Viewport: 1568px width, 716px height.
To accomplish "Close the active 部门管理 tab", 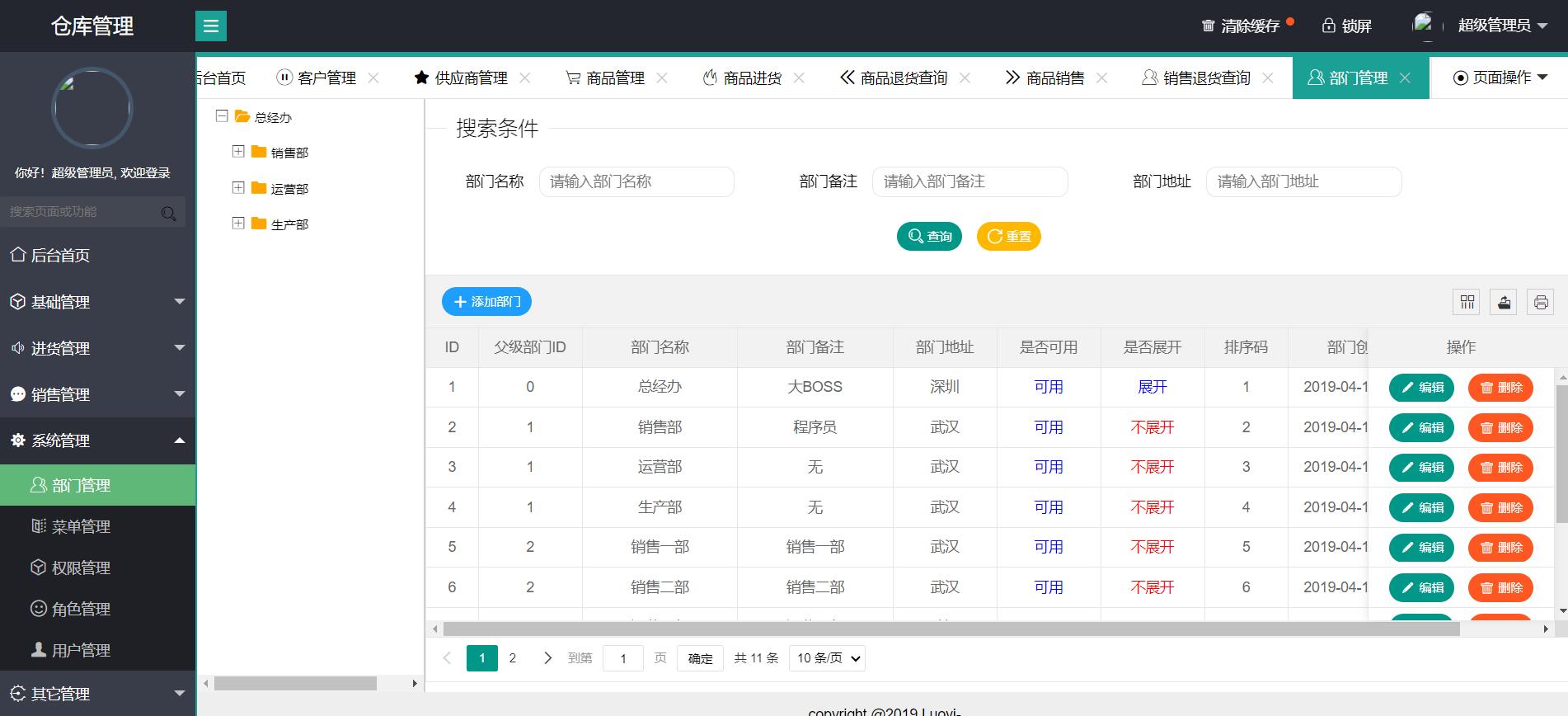I will pos(1406,78).
